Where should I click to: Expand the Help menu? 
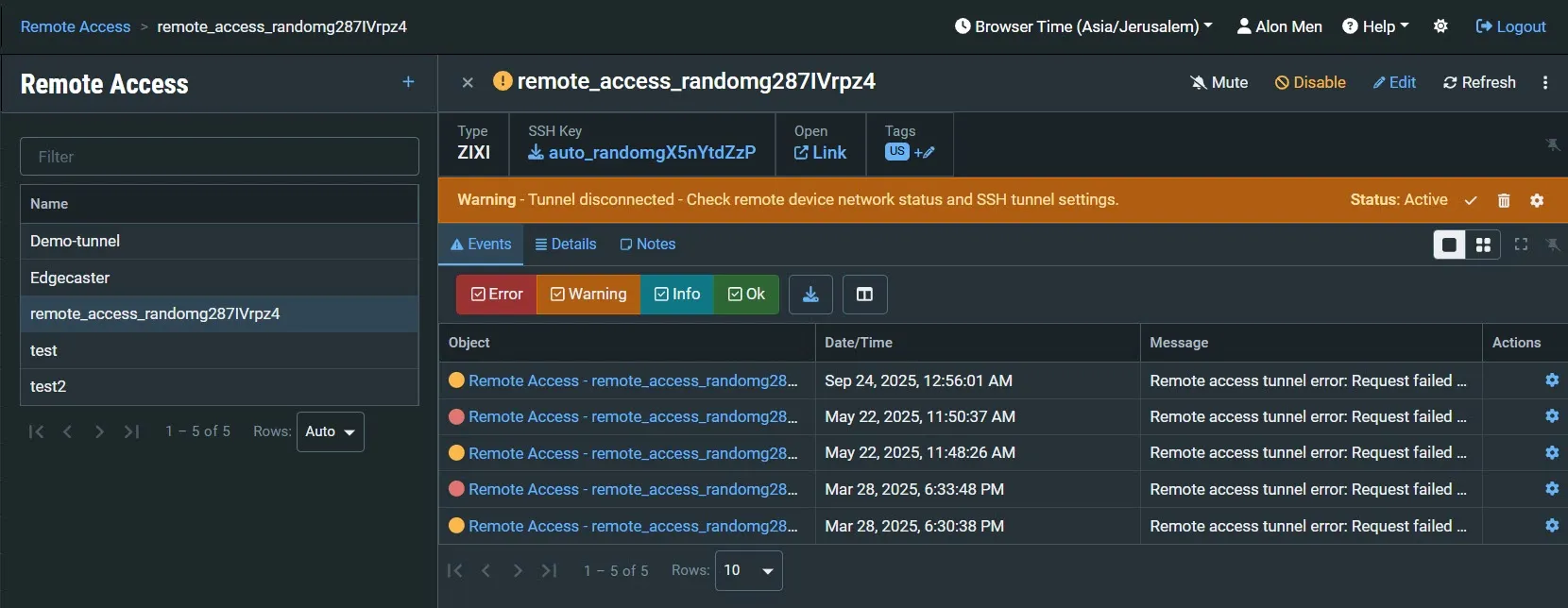click(x=1375, y=26)
